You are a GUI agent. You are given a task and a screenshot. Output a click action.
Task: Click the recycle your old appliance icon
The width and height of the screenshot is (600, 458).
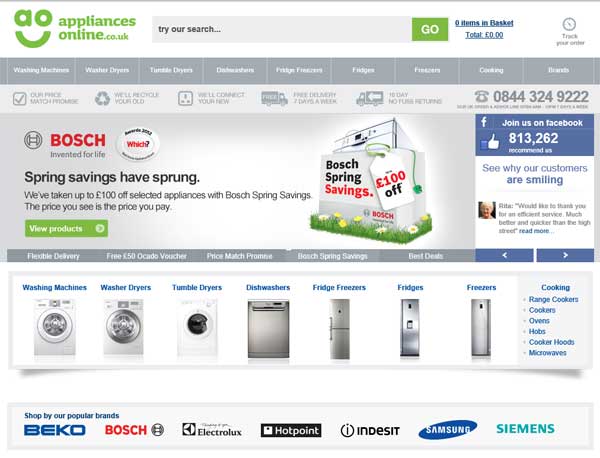click(102, 98)
